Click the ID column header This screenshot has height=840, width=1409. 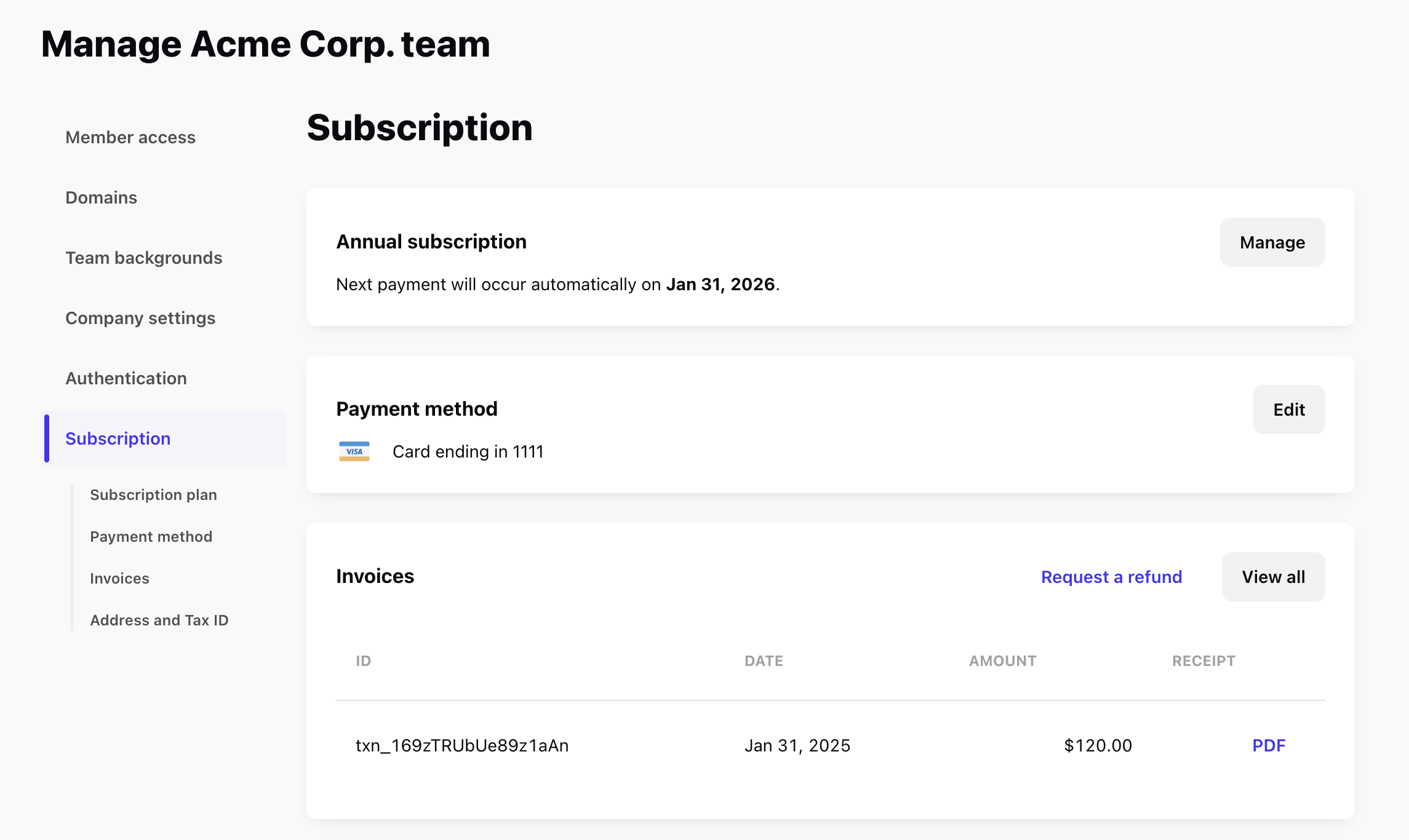pos(363,660)
